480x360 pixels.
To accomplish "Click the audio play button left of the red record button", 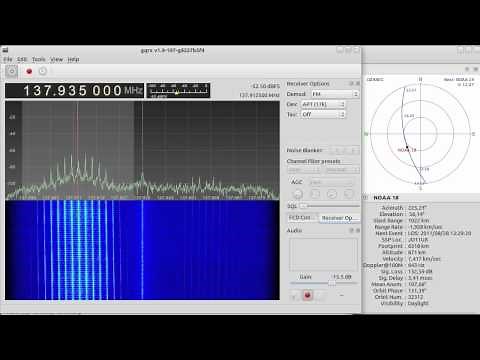I will point(295,295).
